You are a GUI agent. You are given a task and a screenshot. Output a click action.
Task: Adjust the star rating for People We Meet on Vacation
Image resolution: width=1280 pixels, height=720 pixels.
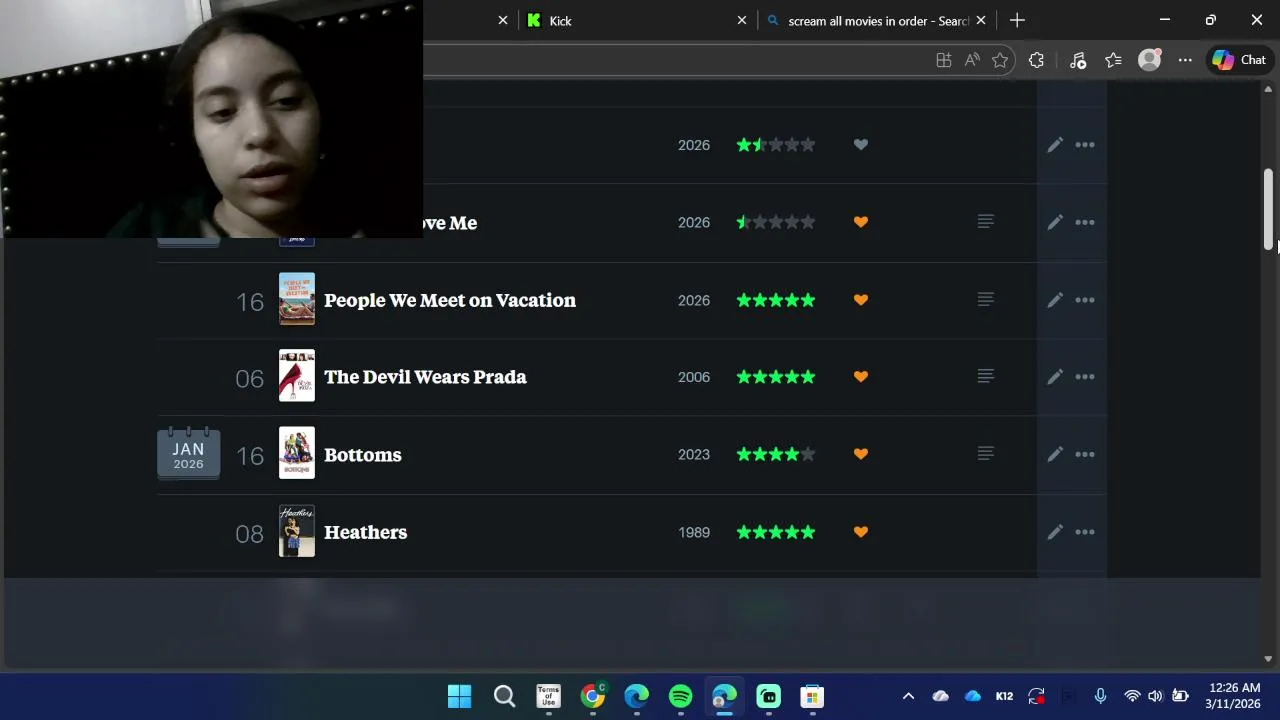coord(776,300)
